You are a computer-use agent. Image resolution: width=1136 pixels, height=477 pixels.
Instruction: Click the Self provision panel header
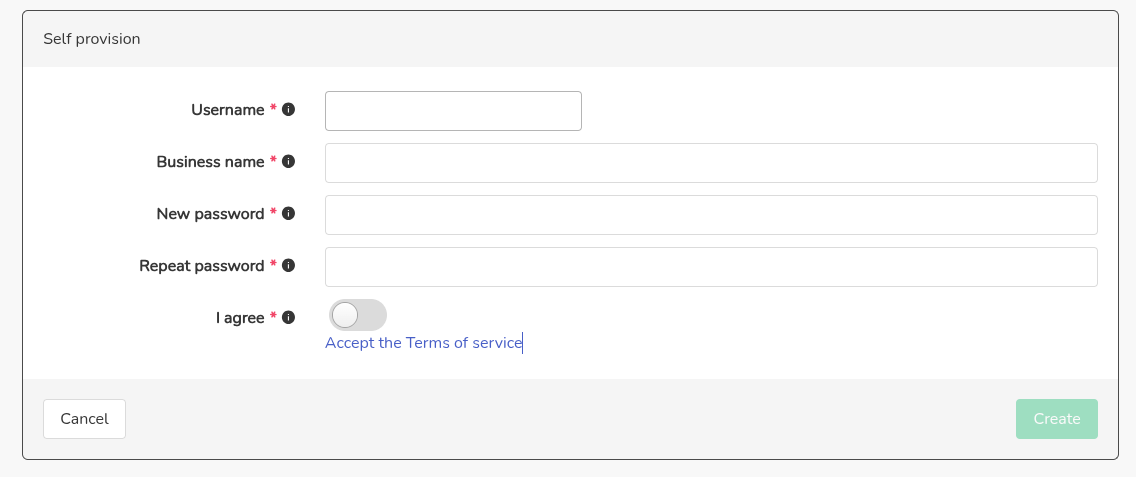pos(92,39)
